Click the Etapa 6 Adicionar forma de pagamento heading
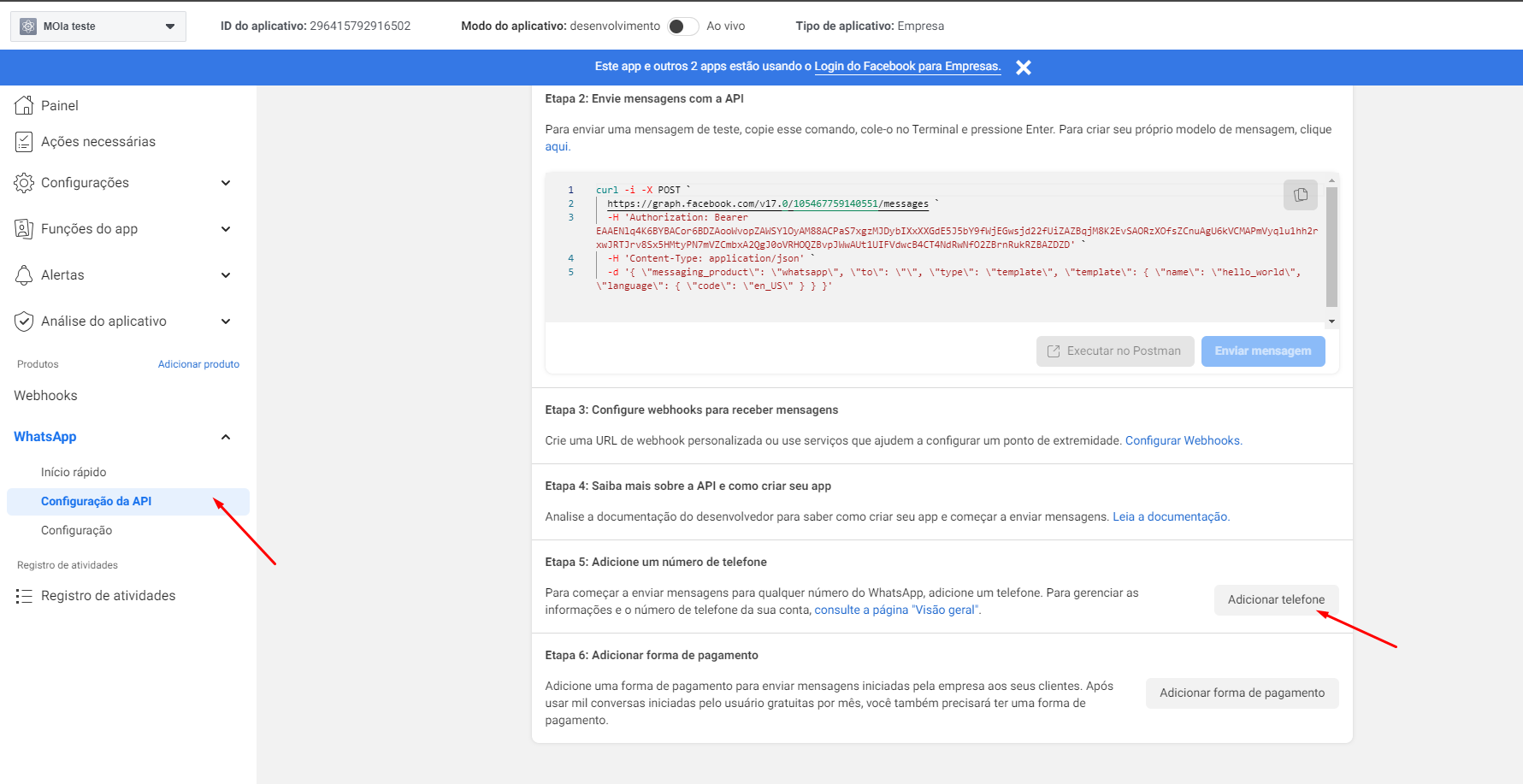Image resolution: width=1523 pixels, height=784 pixels. (652, 655)
